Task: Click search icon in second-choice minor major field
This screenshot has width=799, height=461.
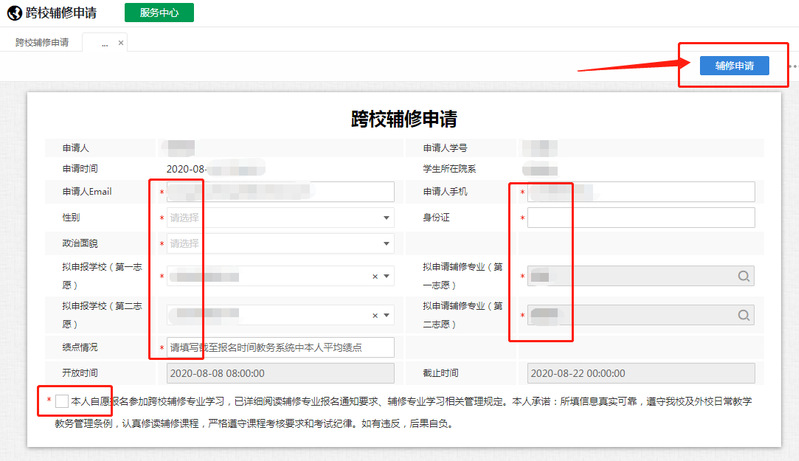Action: tap(743, 315)
